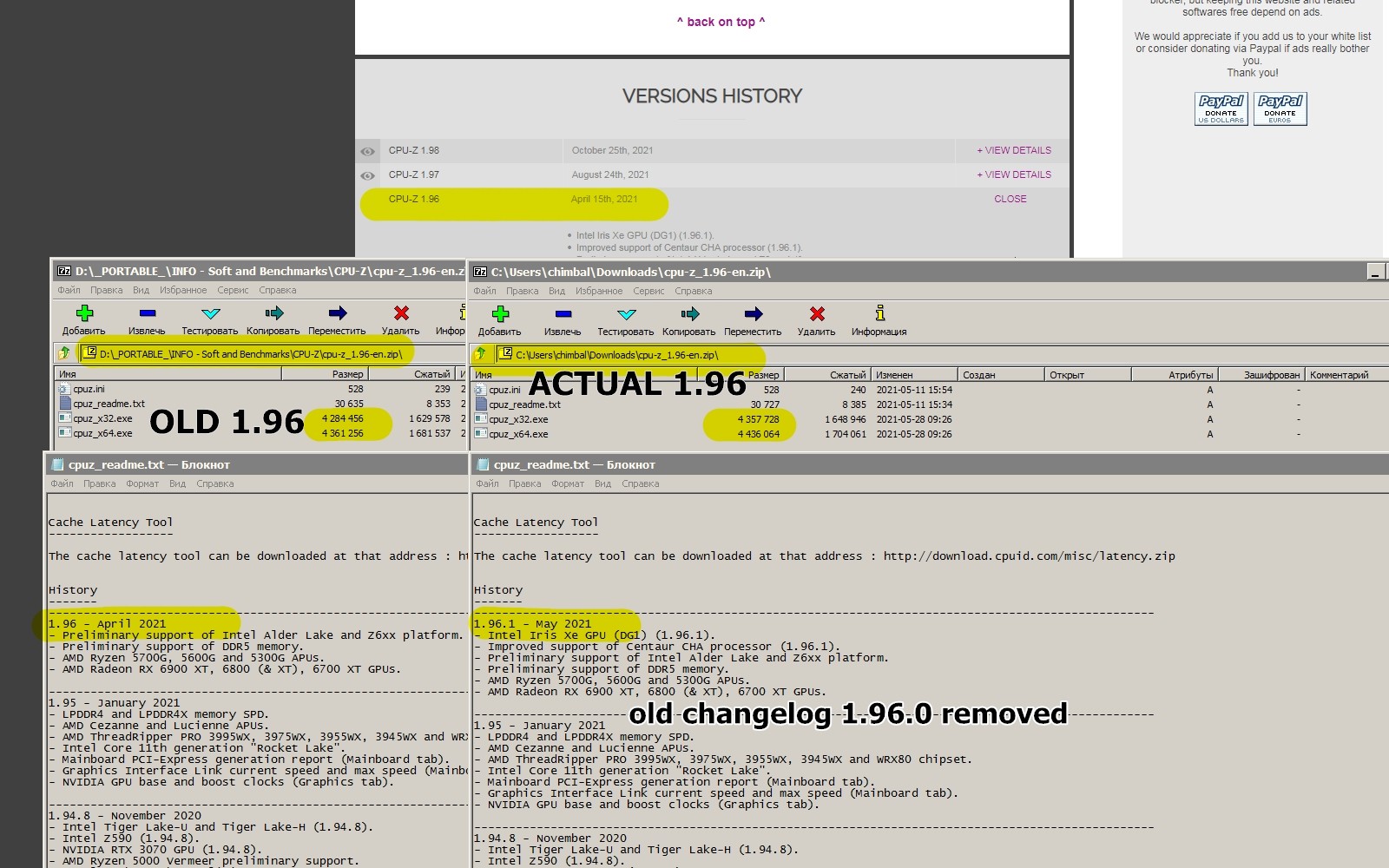Open Файл menu in left 7-Zip window
Viewport: 1389px width, 868px height.
tap(69, 290)
